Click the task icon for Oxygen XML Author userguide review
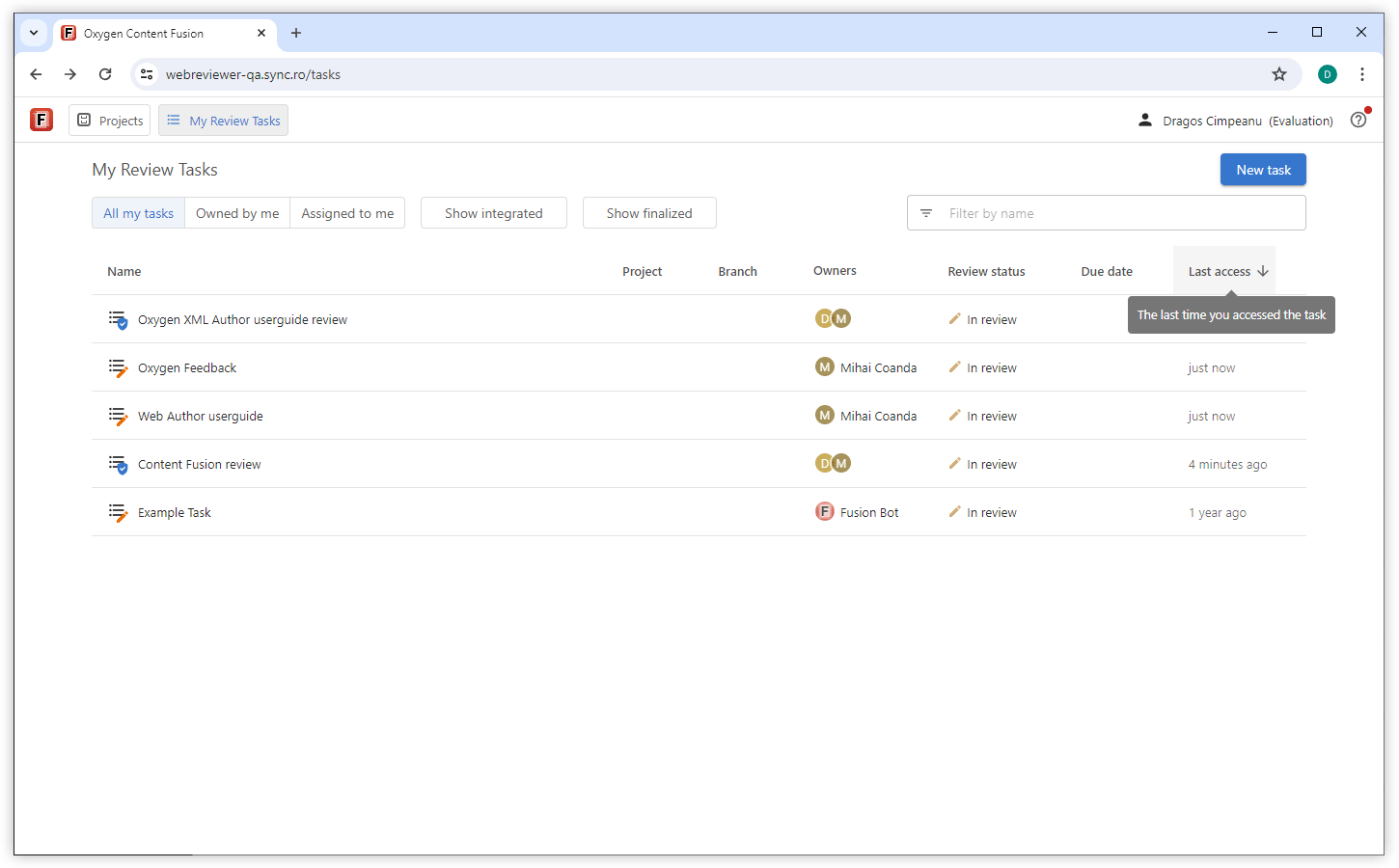 (118, 319)
